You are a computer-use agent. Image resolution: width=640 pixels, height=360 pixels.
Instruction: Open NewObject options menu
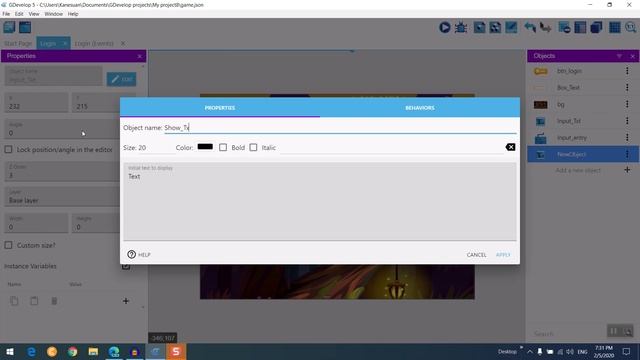627,154
